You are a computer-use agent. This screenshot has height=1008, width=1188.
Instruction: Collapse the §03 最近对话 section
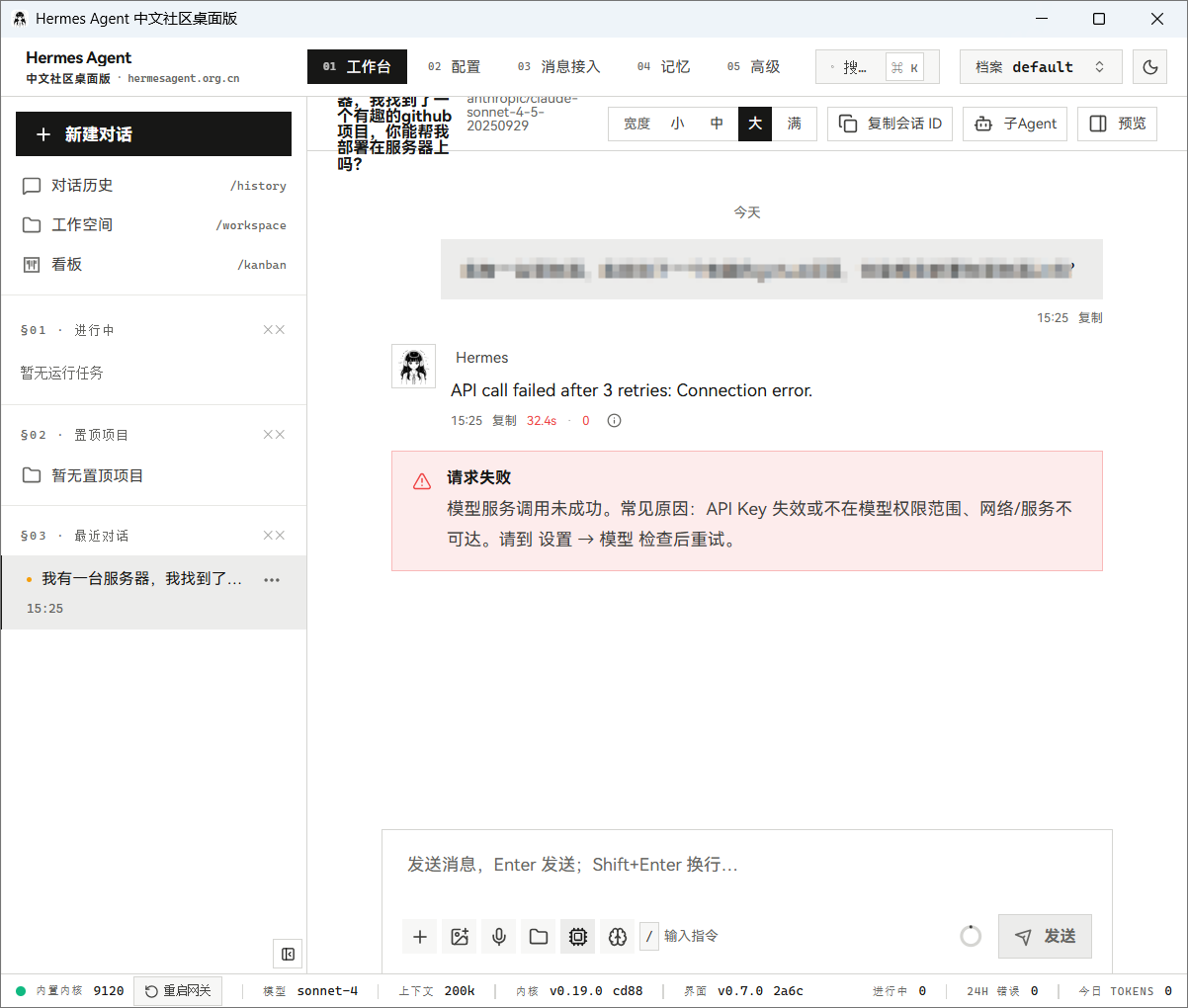point(274,536)
